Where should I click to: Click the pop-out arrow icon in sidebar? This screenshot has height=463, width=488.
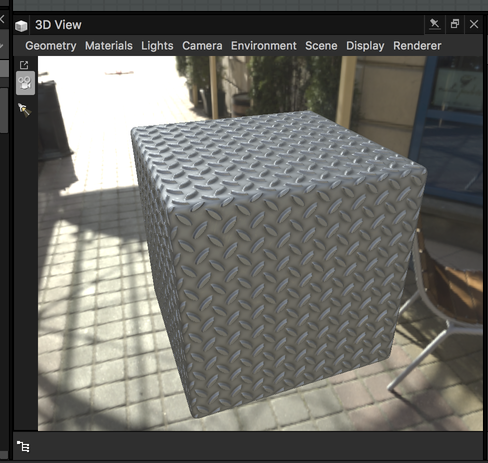(24, 65)
